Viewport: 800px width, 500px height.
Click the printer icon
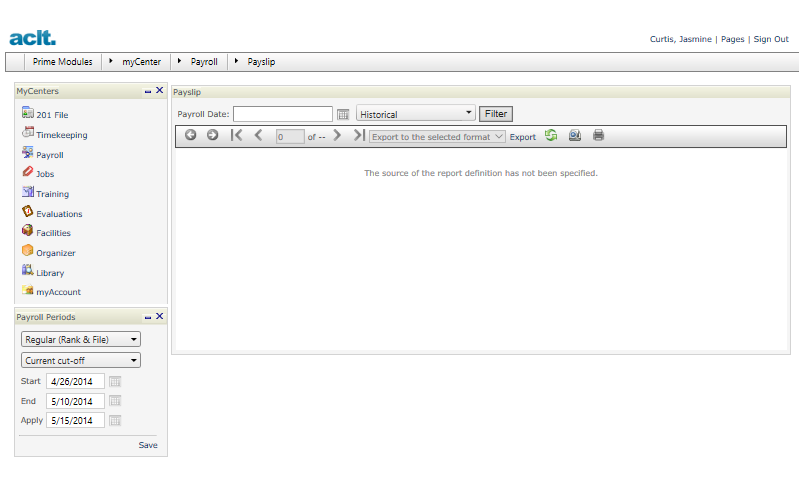(598, 135)
